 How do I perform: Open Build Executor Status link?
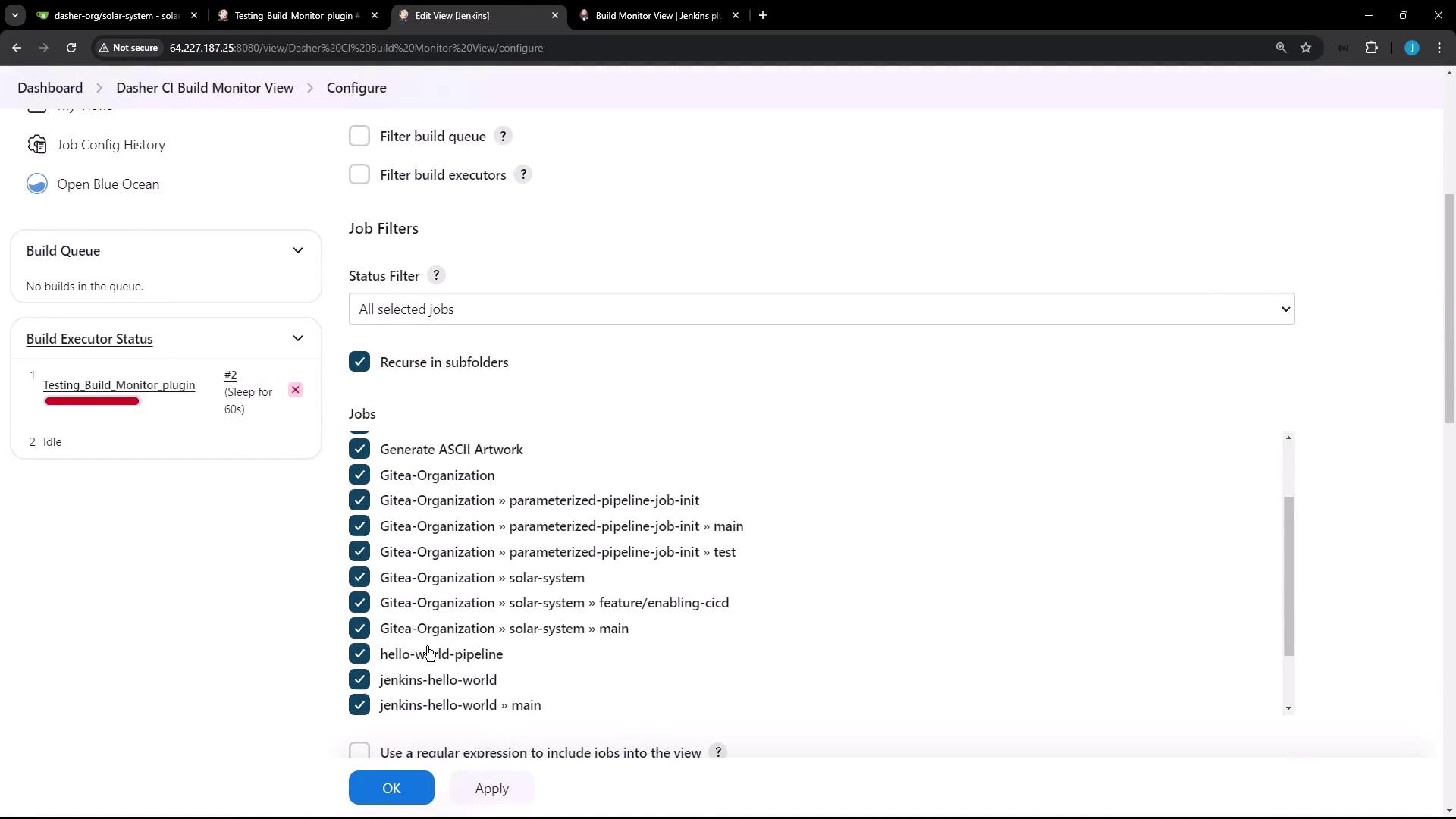pyautogui.click(x=89, y=339)
